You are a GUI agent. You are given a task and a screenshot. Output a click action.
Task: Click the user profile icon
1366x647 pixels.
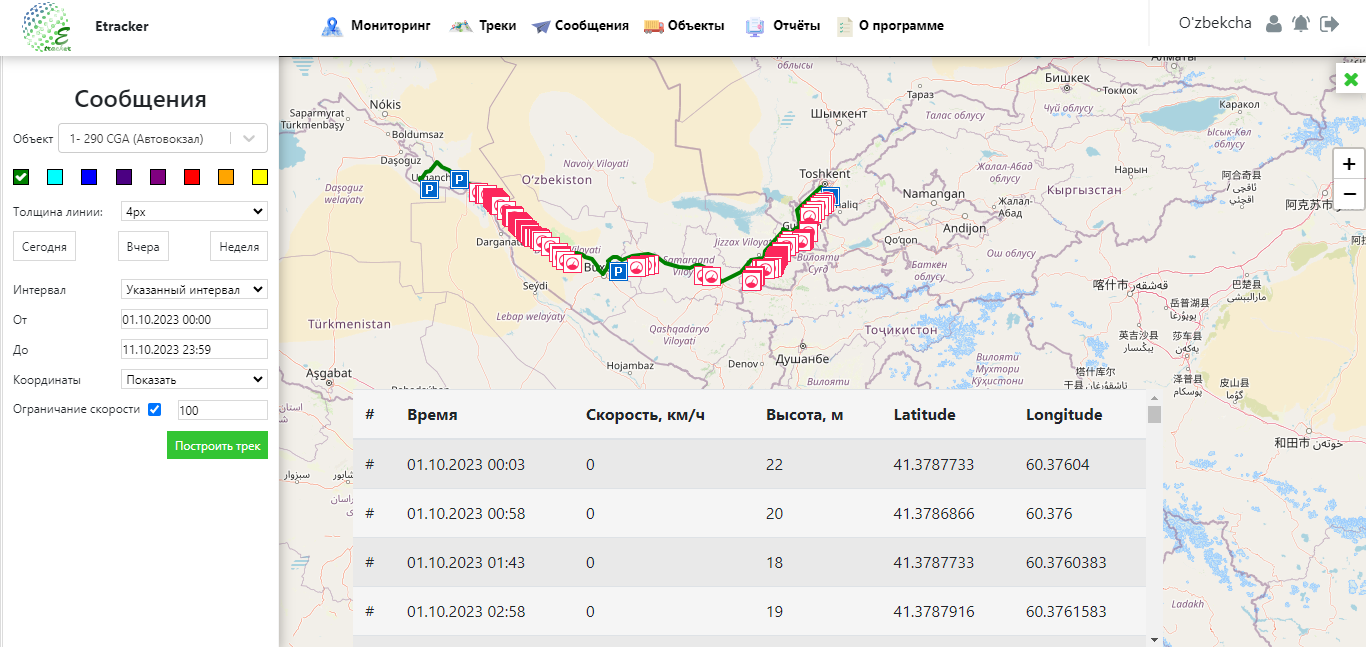pos(1273,24)
